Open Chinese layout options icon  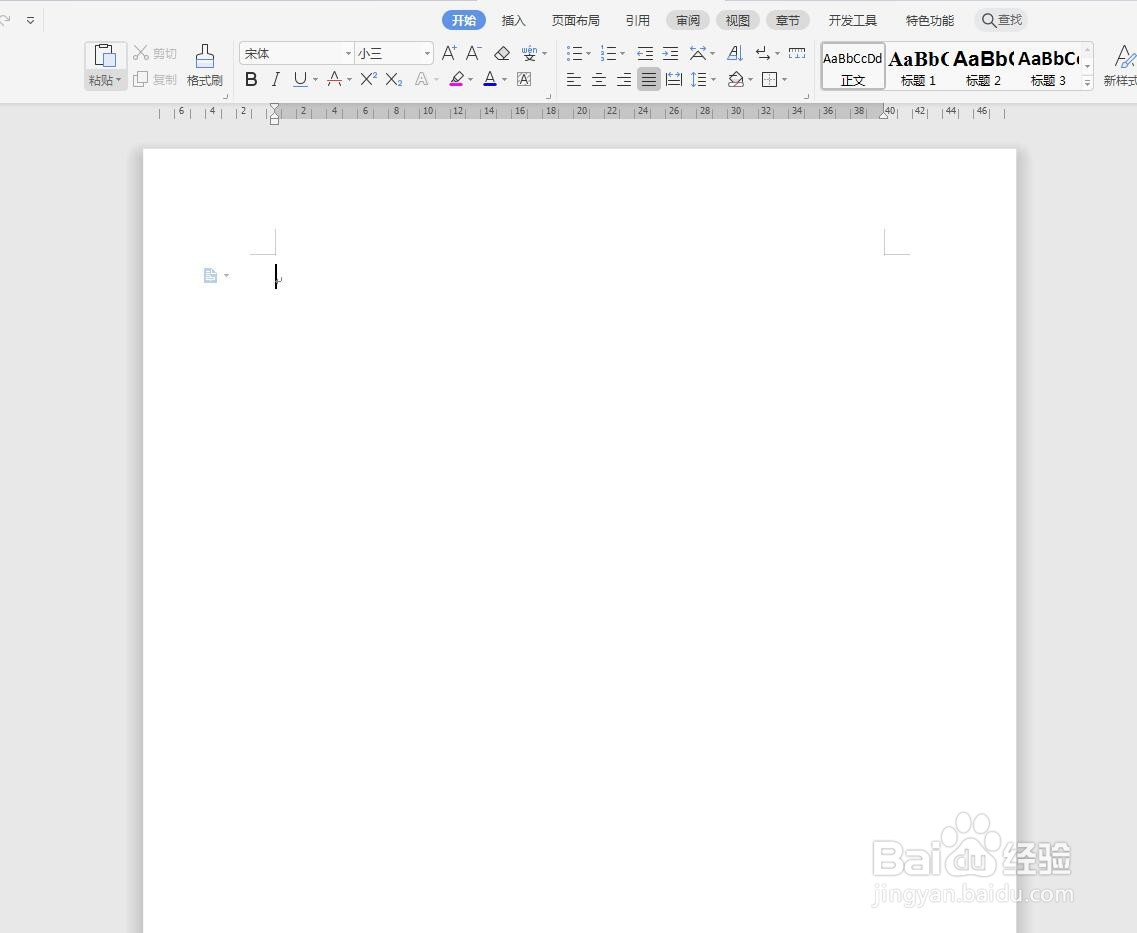698,53
